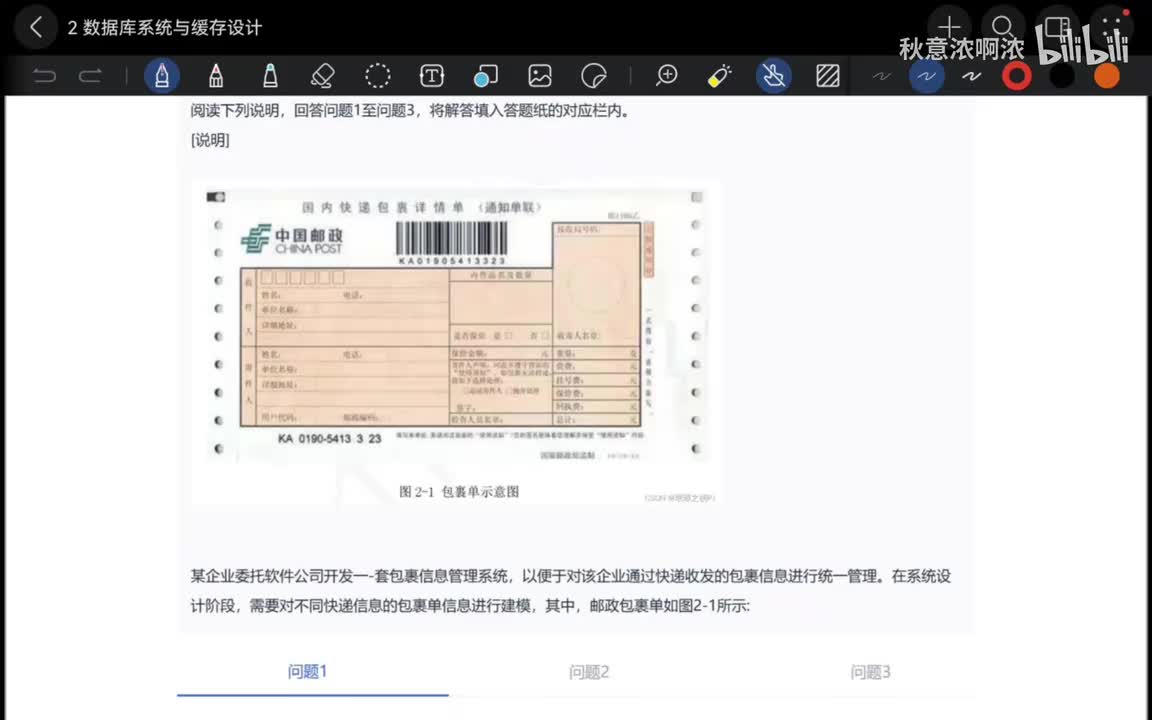Select the shapes tool
Viewport: 1152px width, 720px height.
(x=486, y=76)
